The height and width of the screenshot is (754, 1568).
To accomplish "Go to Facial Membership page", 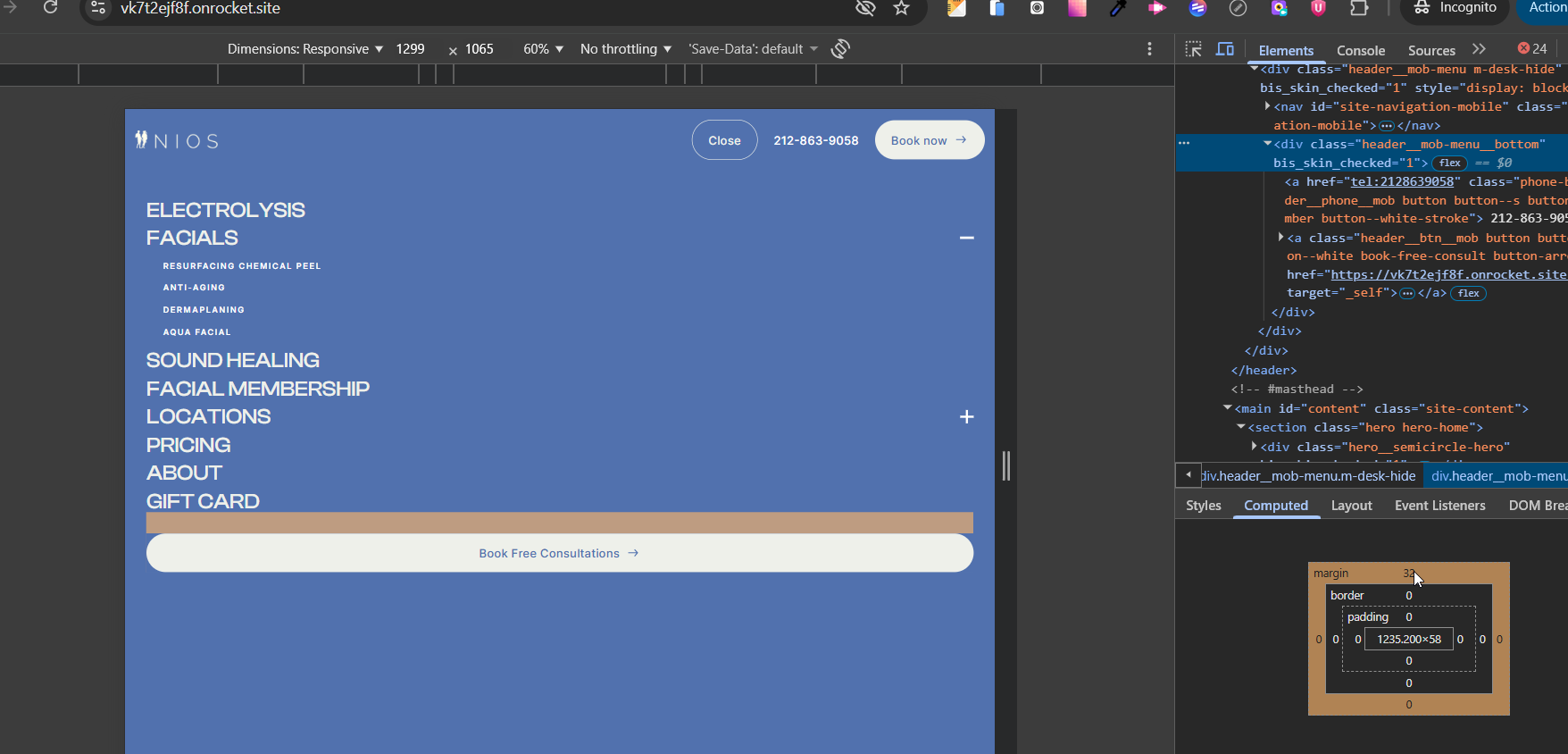I will tap(258, 389).
